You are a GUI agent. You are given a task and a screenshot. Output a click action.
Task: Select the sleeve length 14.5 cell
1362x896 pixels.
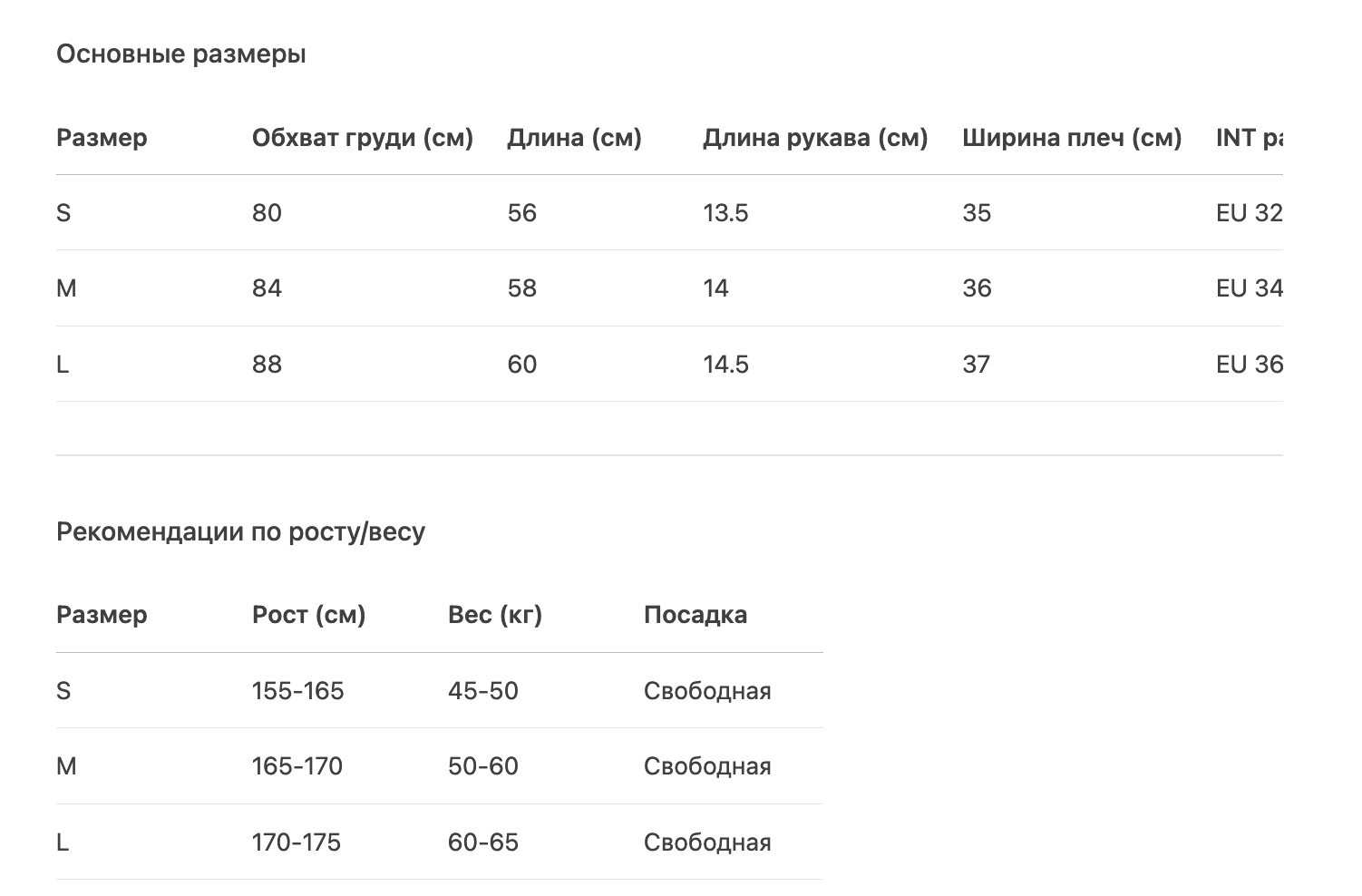pyautogui.click(x=725, y=365)
